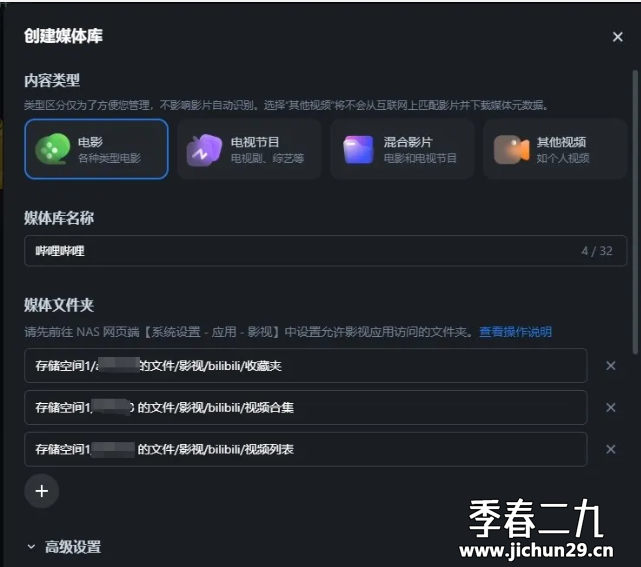Viewport: 641px width, 567px height.
Task: Click the green film reel icon
Action: [x=52, y=149]
